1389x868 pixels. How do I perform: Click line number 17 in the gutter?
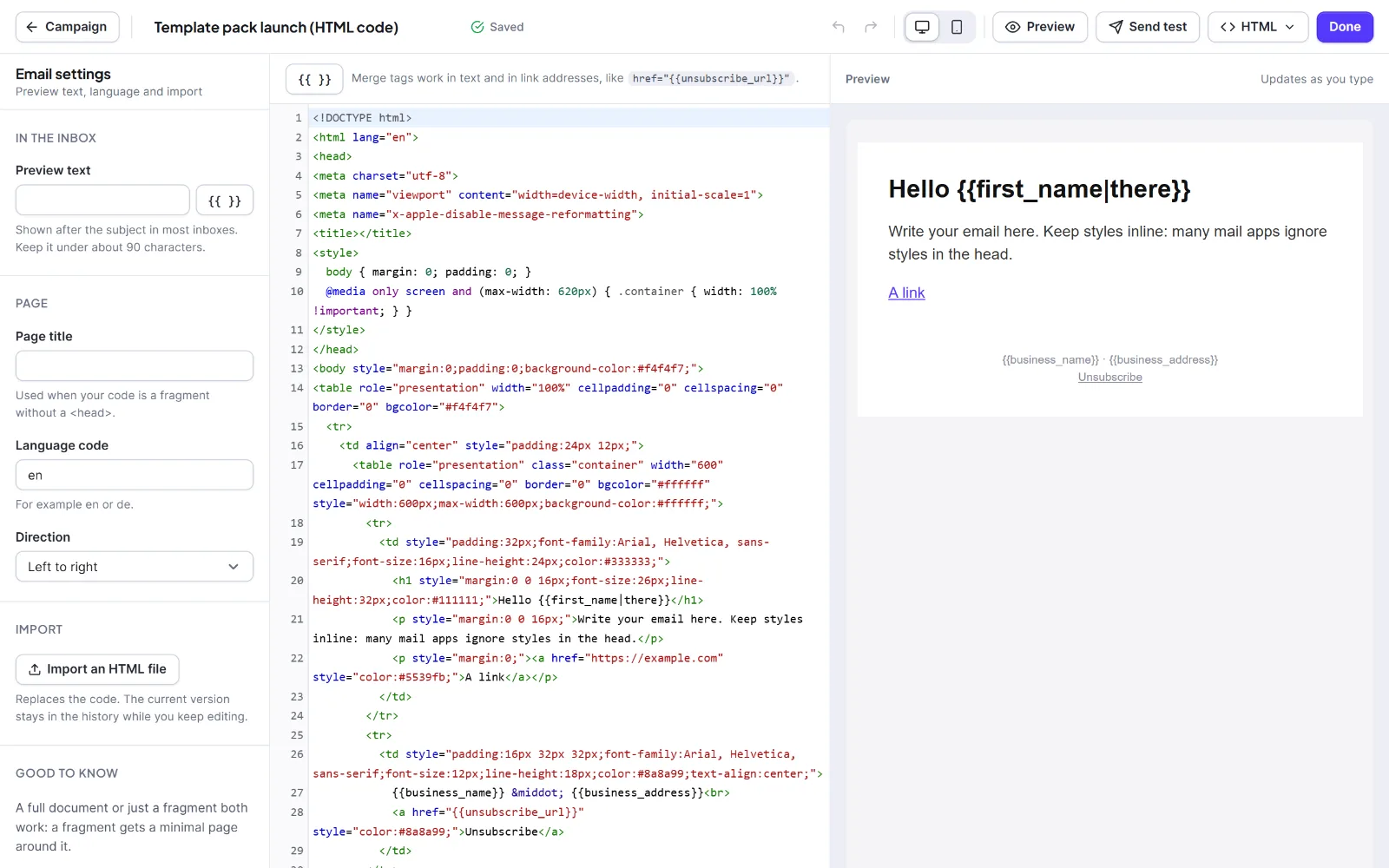297,465
